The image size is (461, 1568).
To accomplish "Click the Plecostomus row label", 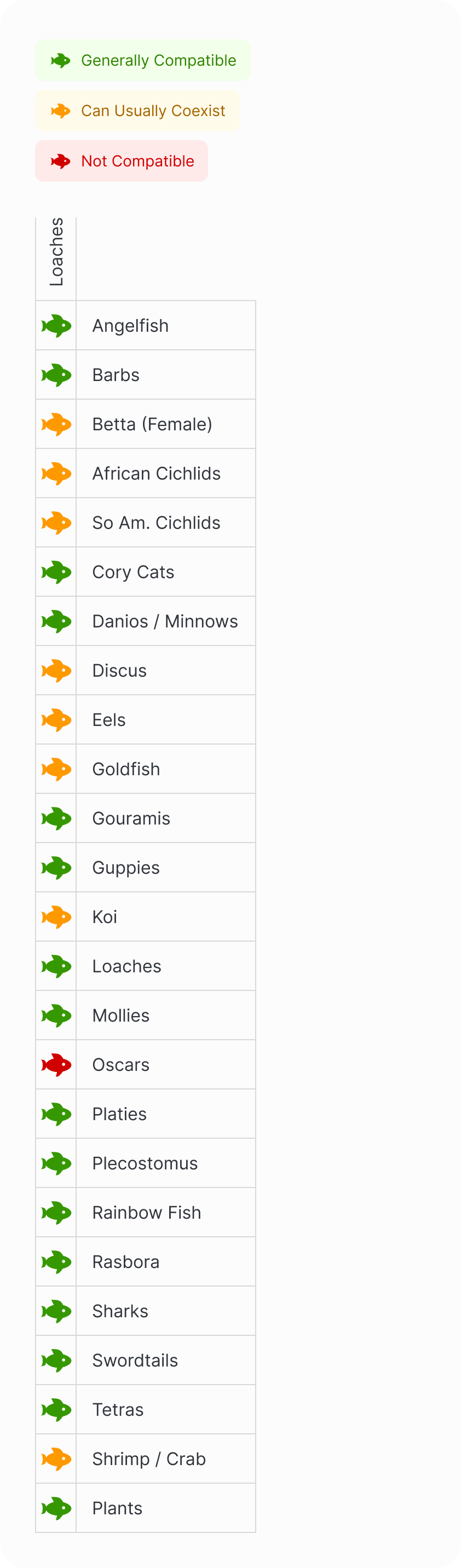I will tap(145, 1163).
